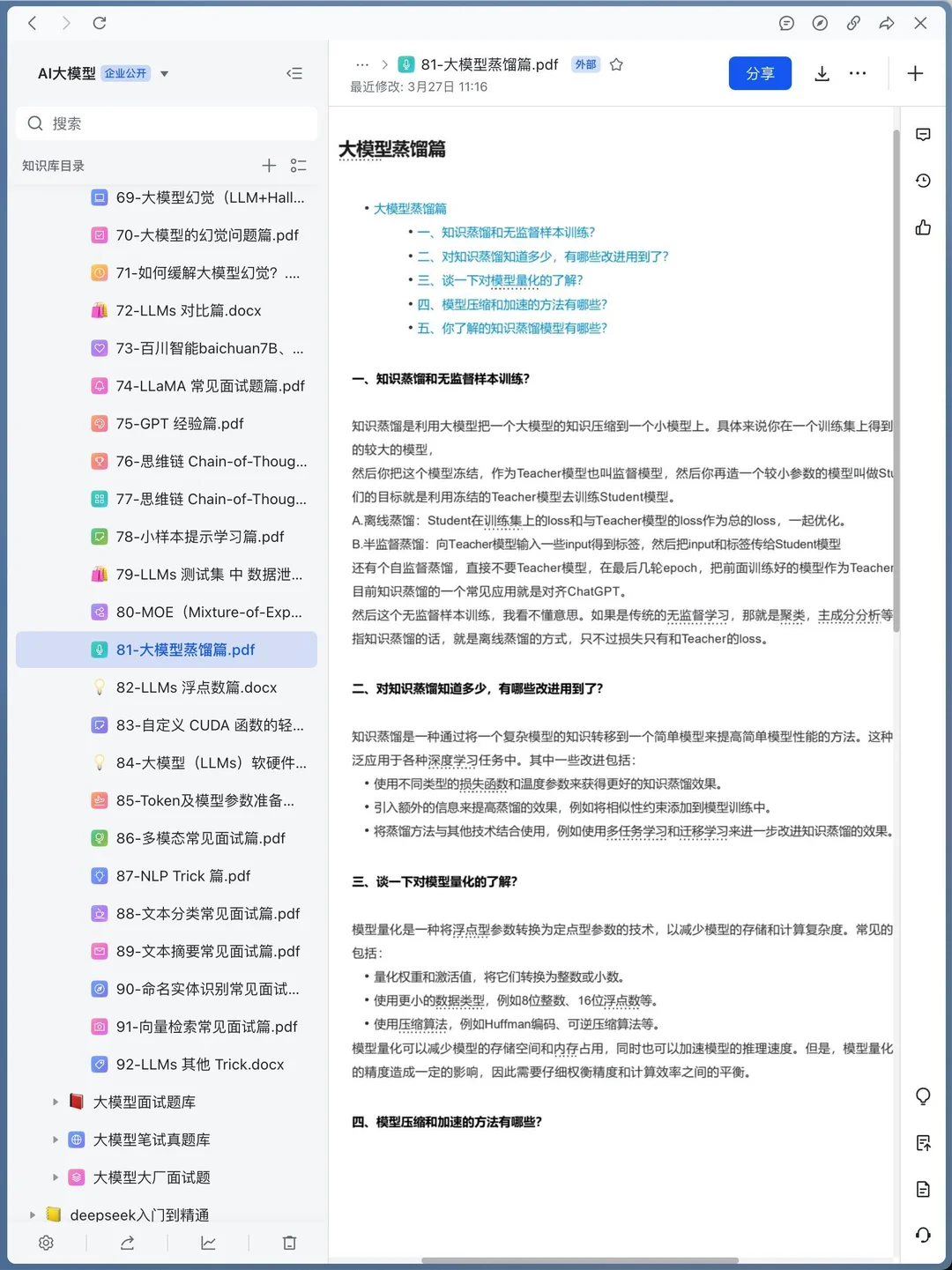The height and width of the screenshot is (1270, 952).
Task: Open settings via the gear icon
Action: tap(46, 1243)
